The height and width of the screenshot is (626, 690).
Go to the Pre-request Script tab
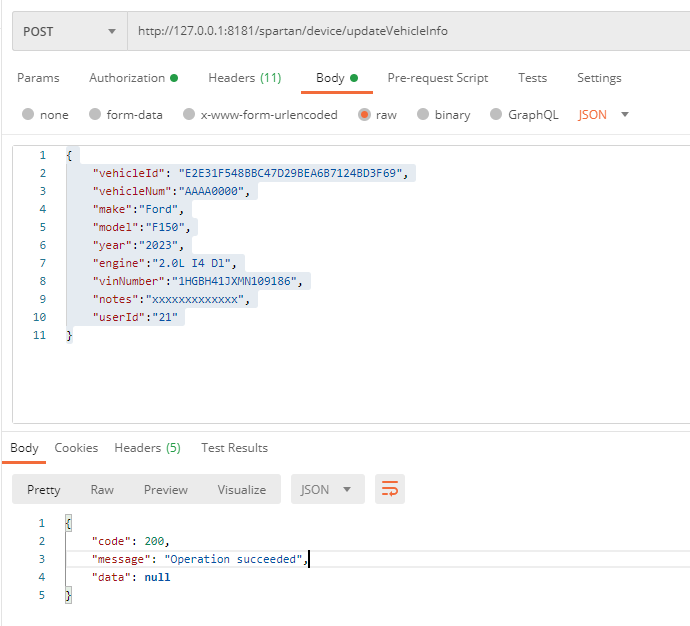[438, 78]
